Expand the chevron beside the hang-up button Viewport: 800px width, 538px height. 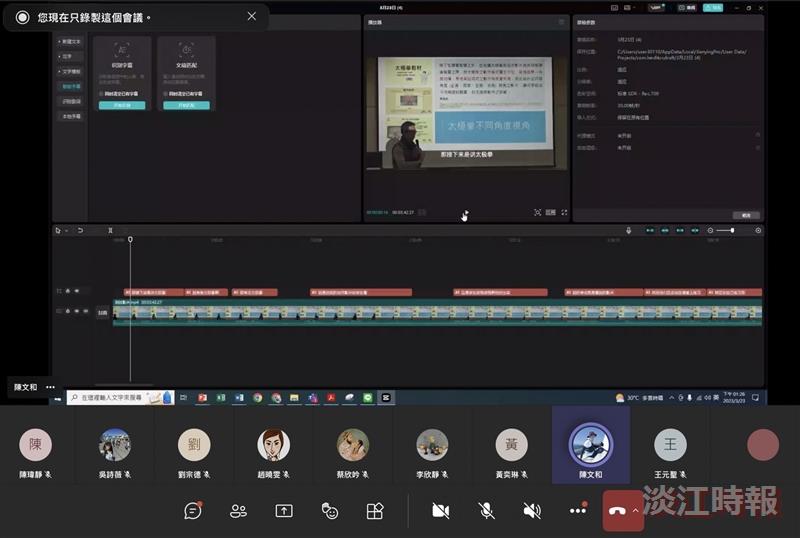(x=636, y=510)
